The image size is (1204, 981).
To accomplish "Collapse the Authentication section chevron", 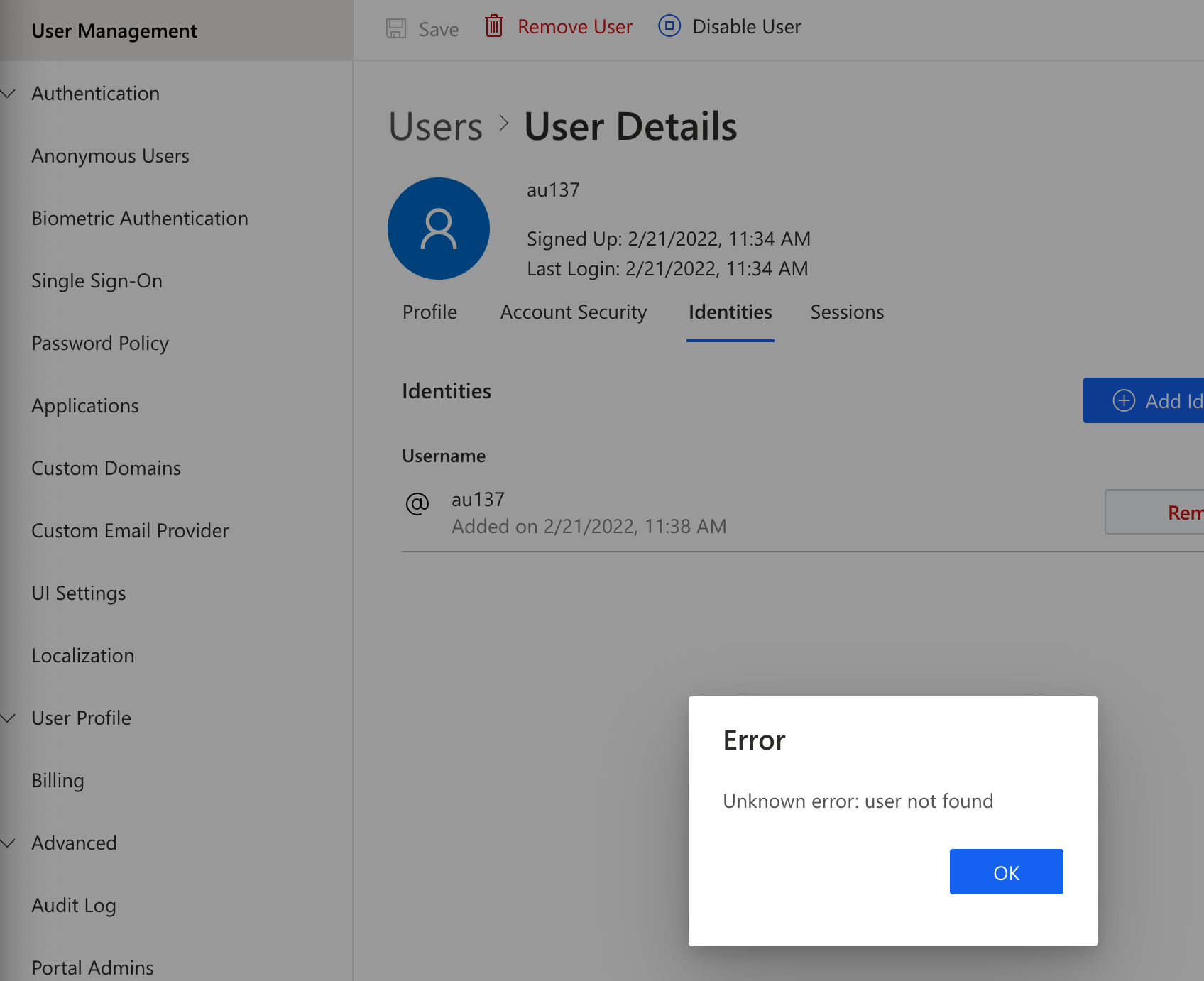I will (x=9, y=93).
